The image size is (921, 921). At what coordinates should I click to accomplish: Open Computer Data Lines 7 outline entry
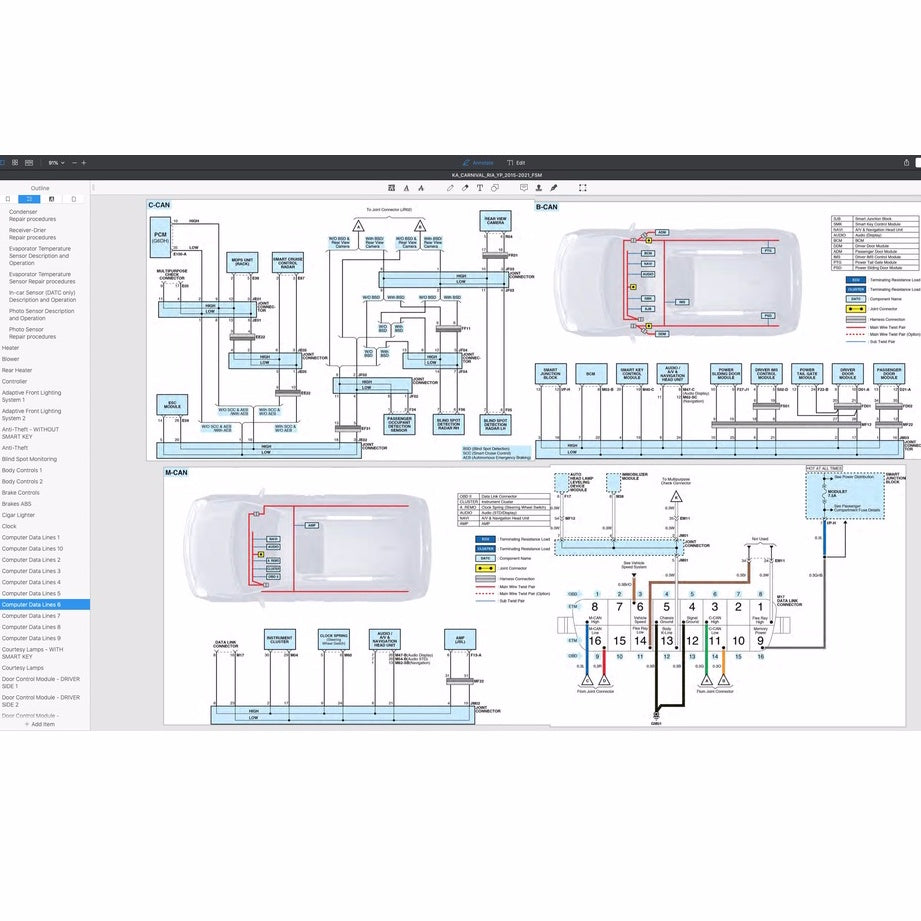(31, 616)
